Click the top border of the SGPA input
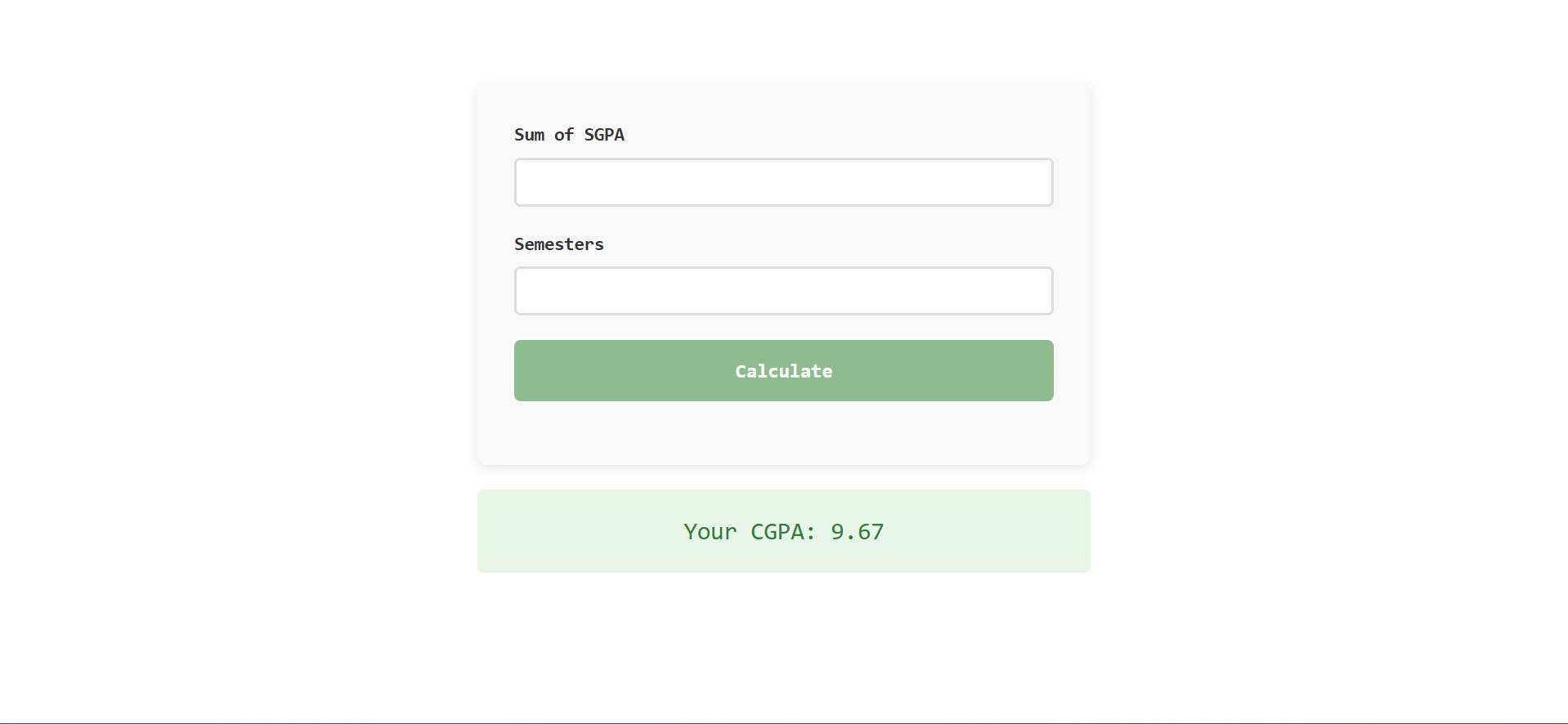The width and height of the screenshot is (1568, 724). [x=782, y=160]
